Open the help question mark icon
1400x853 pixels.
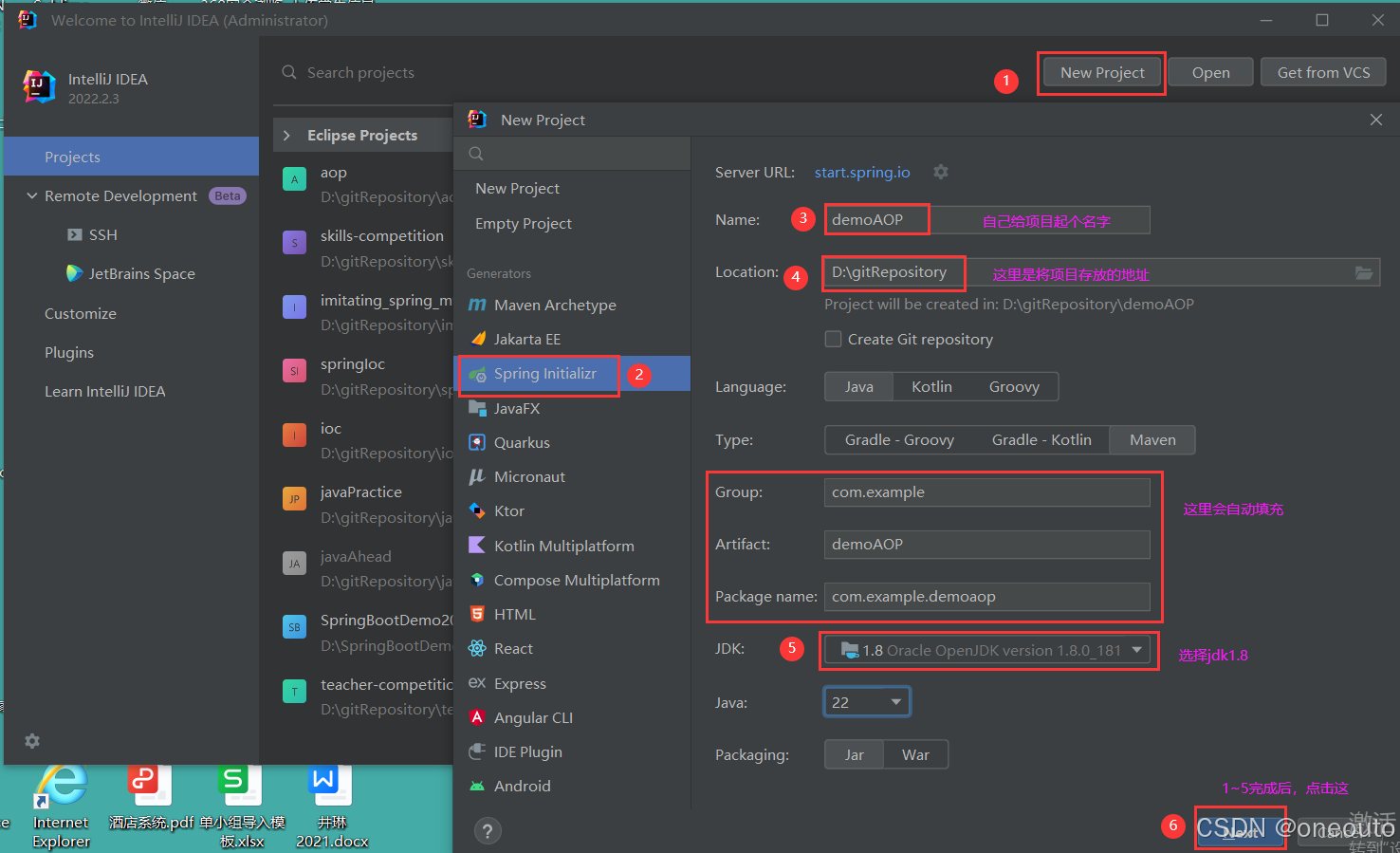[488, 830]
